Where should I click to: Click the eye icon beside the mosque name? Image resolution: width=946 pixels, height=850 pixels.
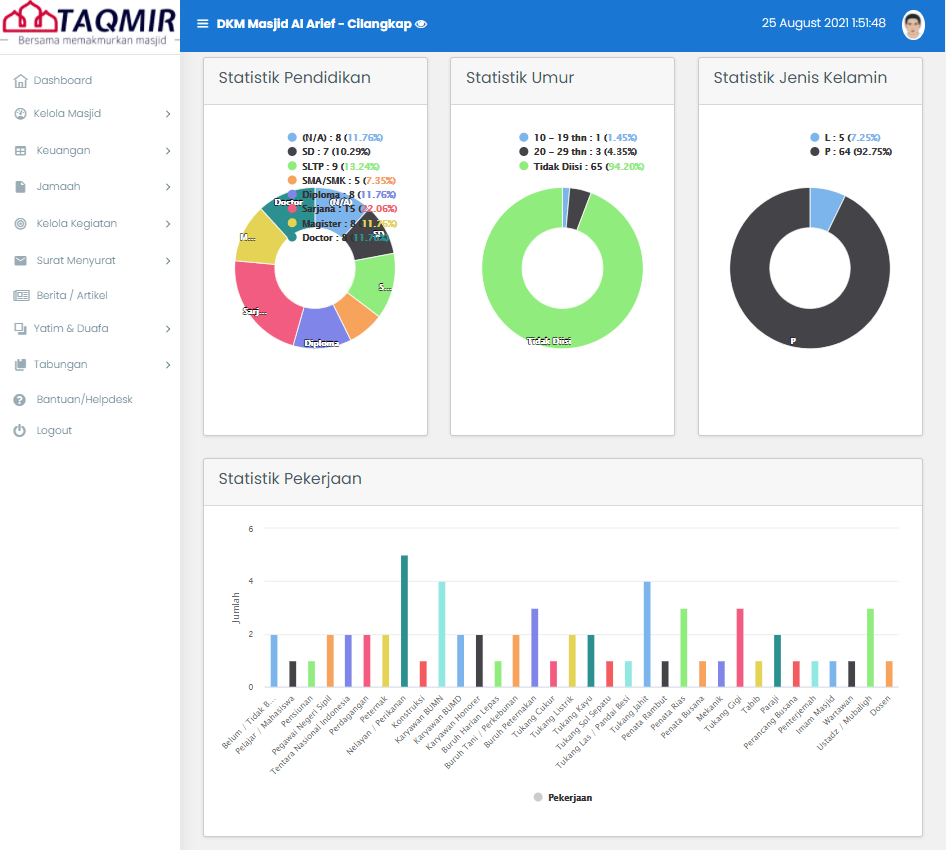421,24
